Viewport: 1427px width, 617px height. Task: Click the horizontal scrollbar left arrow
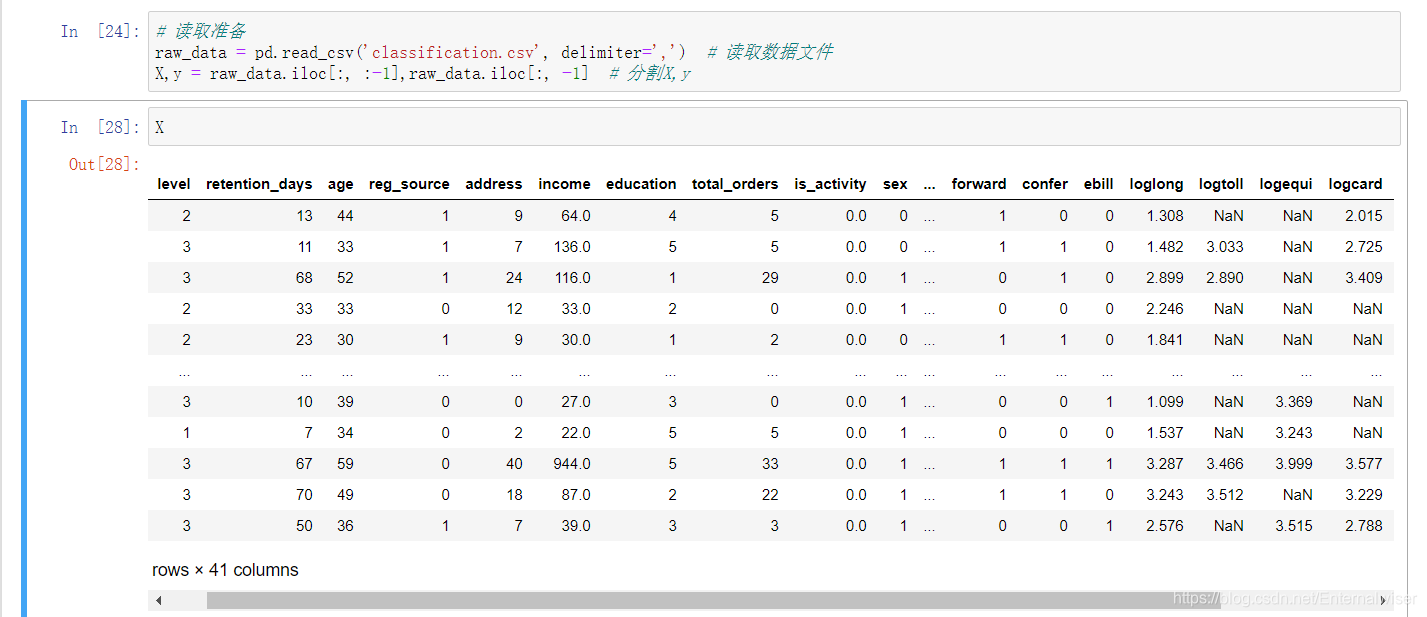tap(159, 600)
